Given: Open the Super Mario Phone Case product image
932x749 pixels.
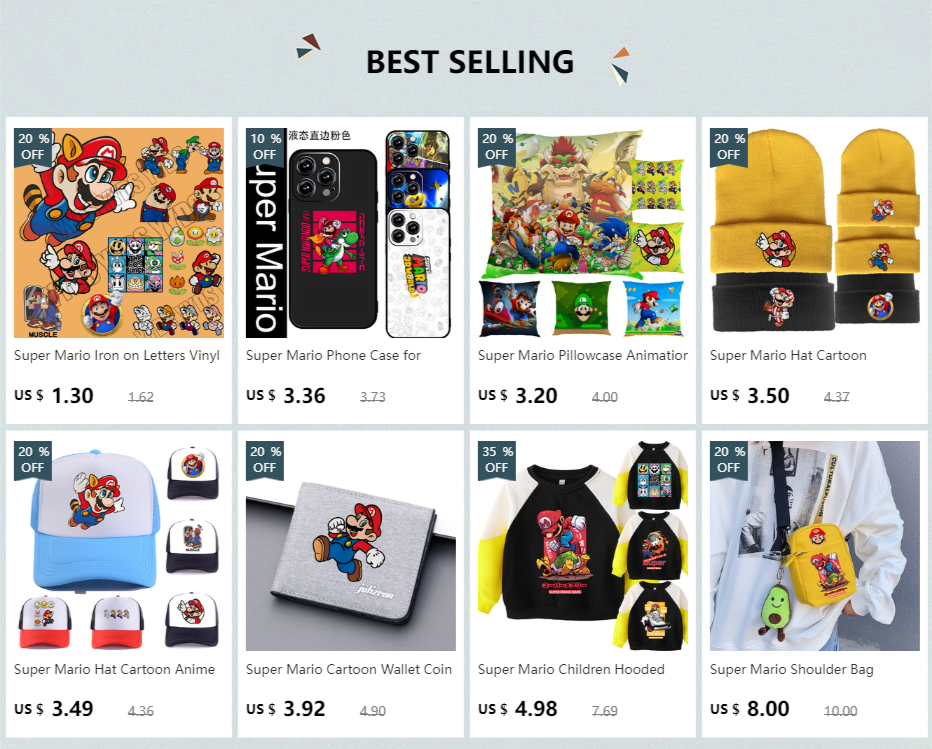Looking at the screenshot, I should pyautogui.click(x=351, y=233).
